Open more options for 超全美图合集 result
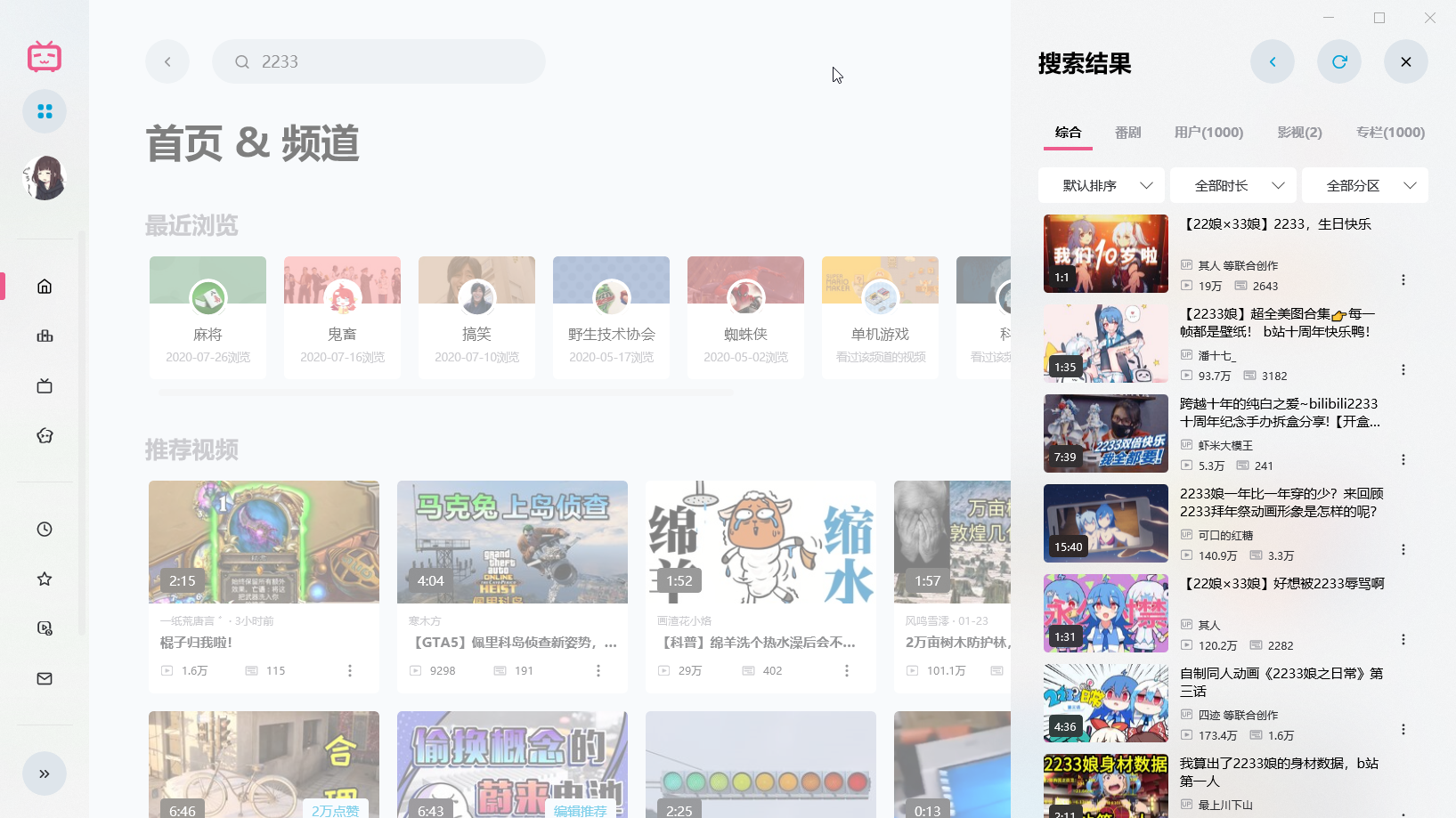This screenshot has height=818, width=1456. coord(1403,370)
